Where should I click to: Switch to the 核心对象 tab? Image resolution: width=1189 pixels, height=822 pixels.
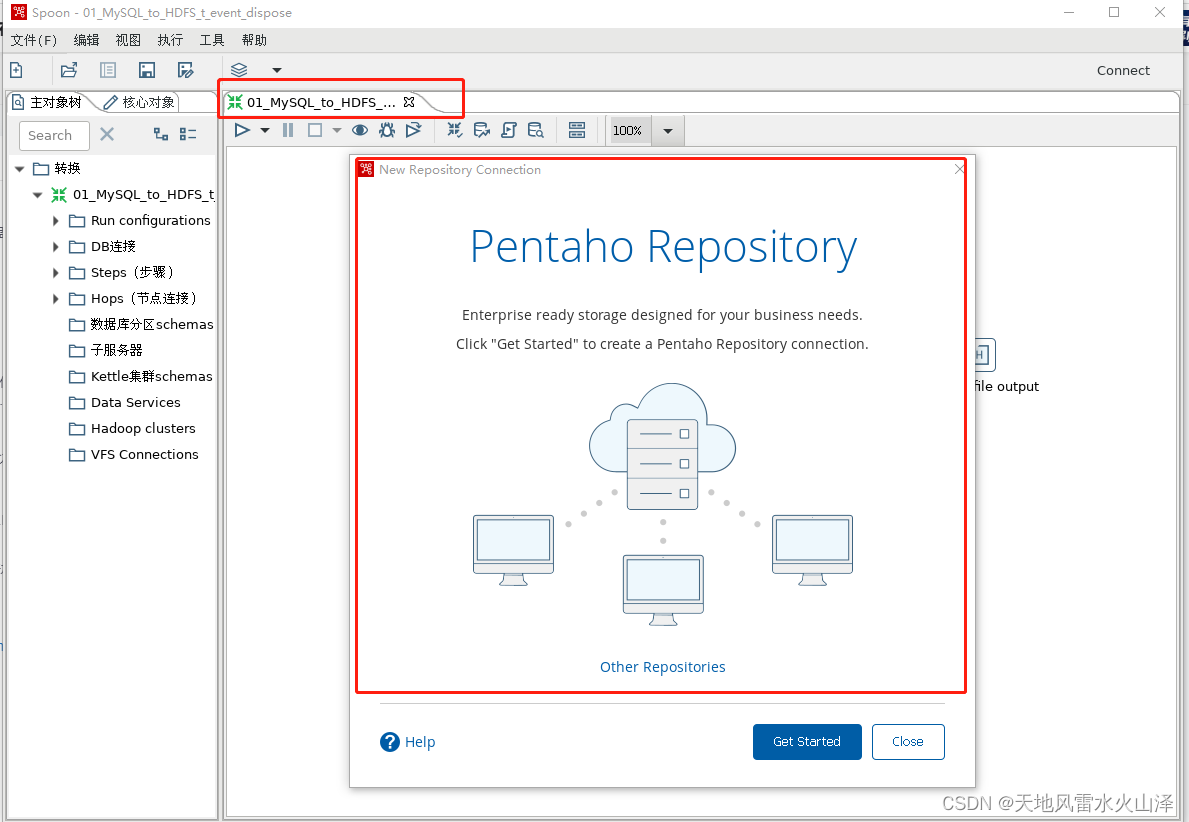point(140,102)
